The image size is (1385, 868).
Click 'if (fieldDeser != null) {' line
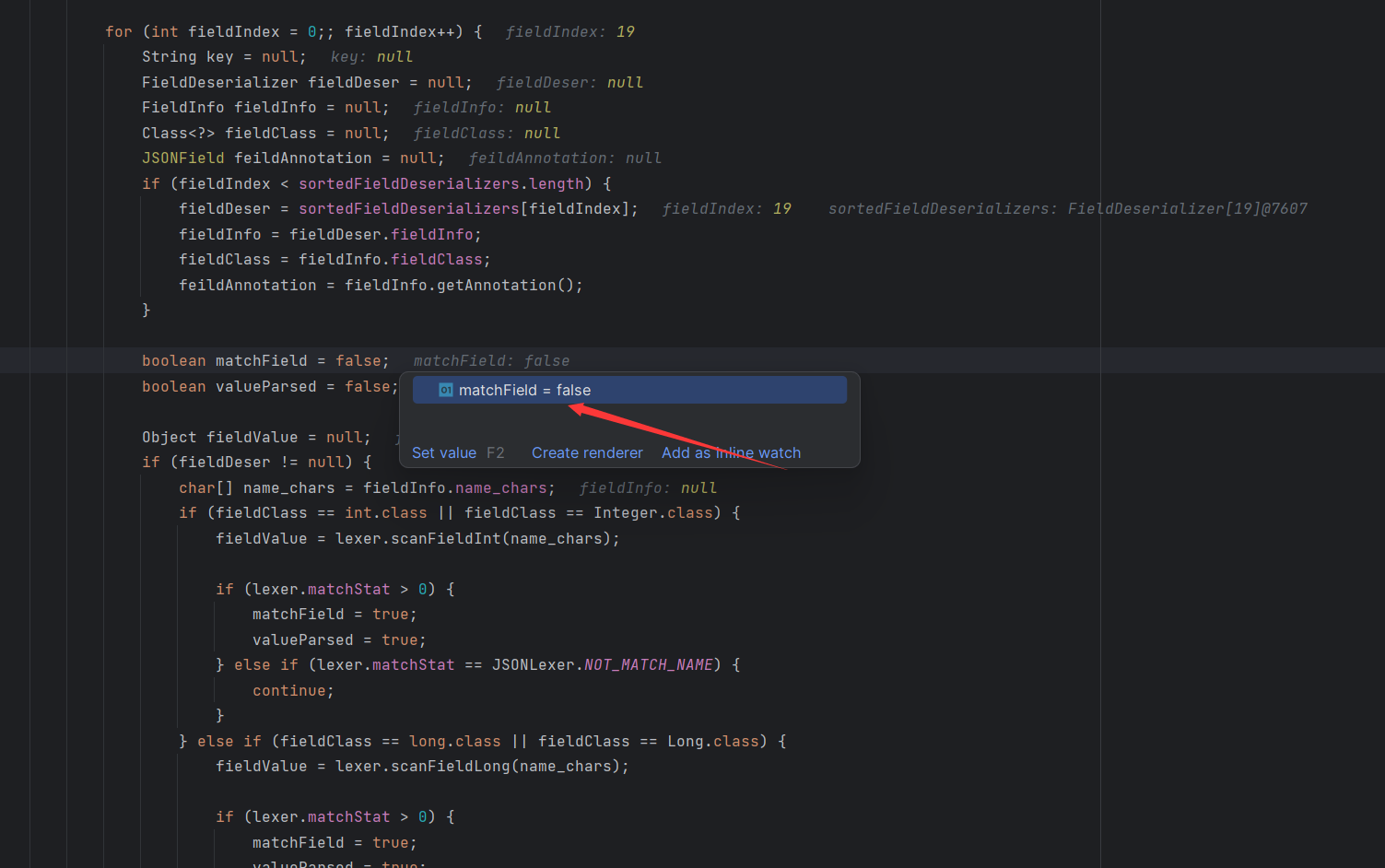(x=256, y=463)
